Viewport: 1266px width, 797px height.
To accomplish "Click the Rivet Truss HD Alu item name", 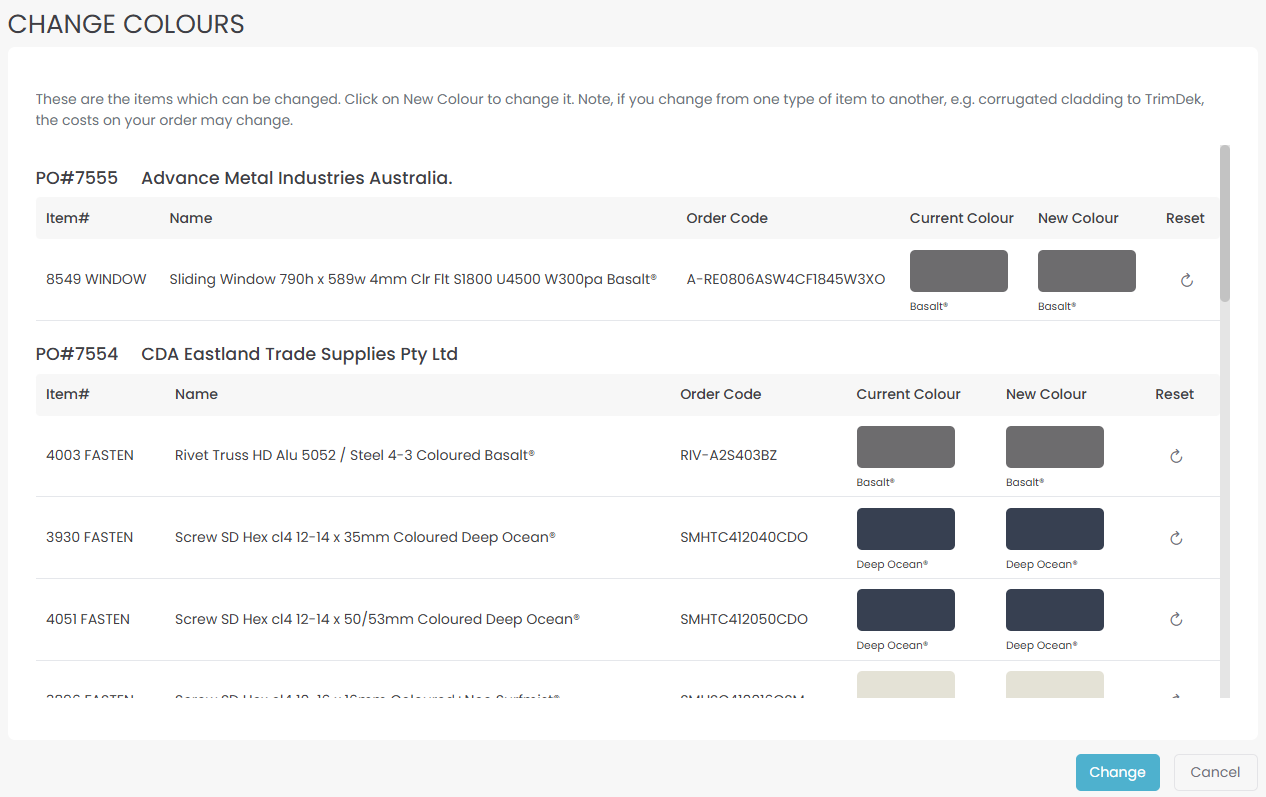I will 354,455.
